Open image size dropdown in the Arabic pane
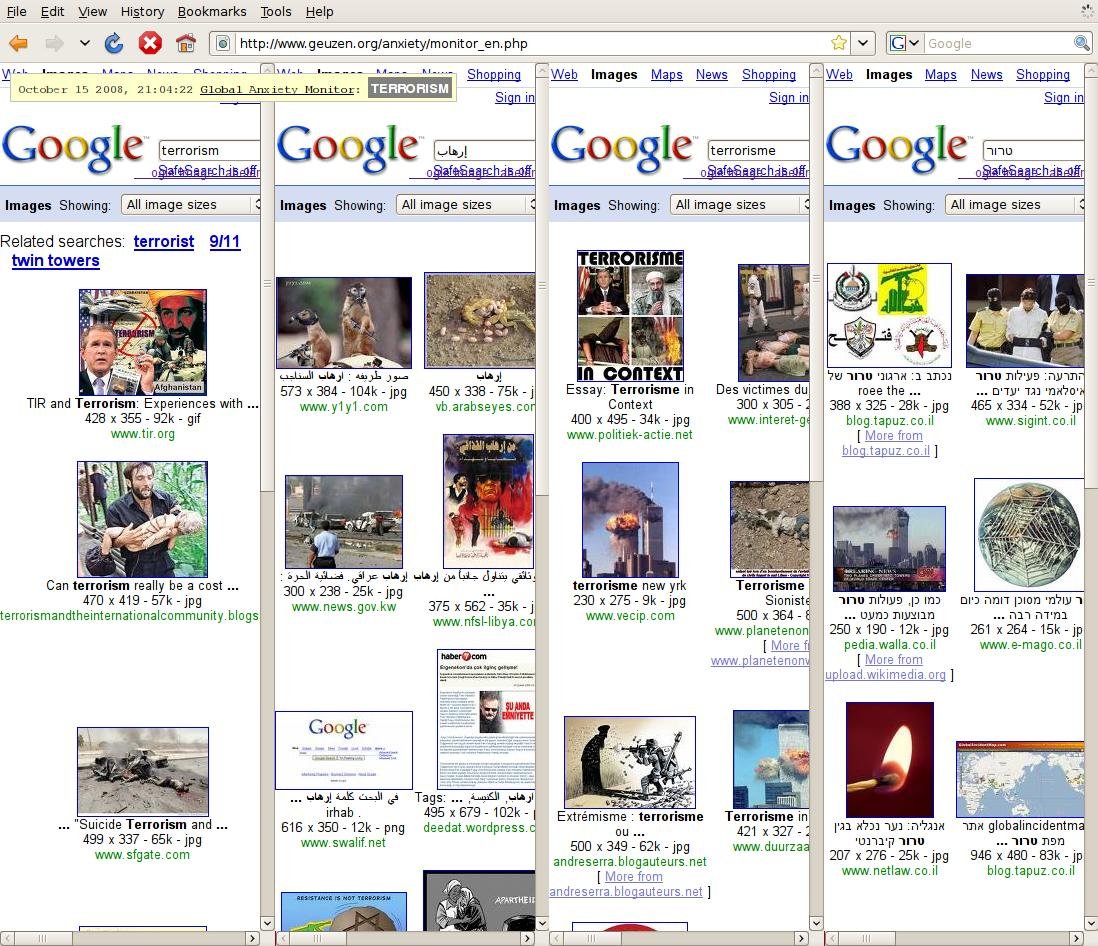Screen dimensions: 1098x946 (466, 204)
